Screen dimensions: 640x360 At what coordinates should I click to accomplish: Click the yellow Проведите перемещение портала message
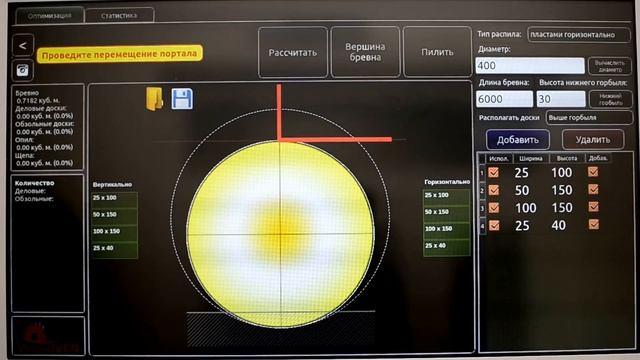pos(119,54)
